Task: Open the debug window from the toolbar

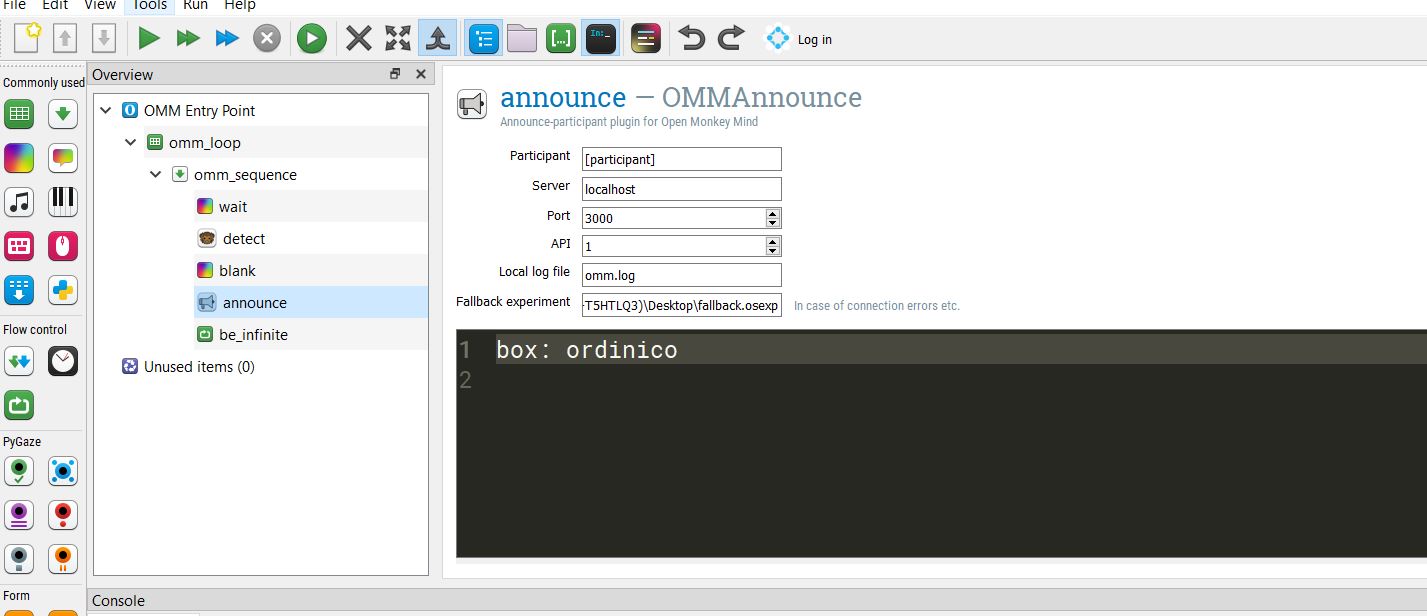Action: (601, 38)
